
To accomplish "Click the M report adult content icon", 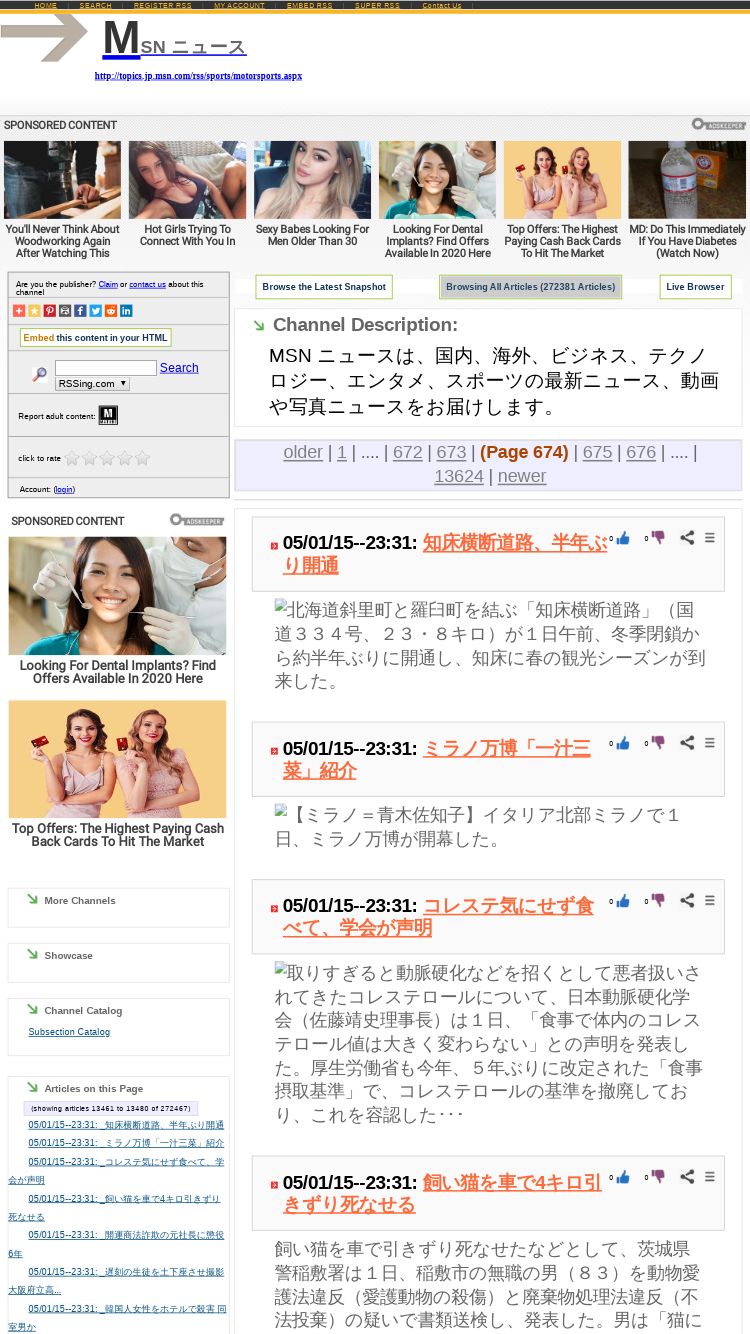I will point(108,415).
